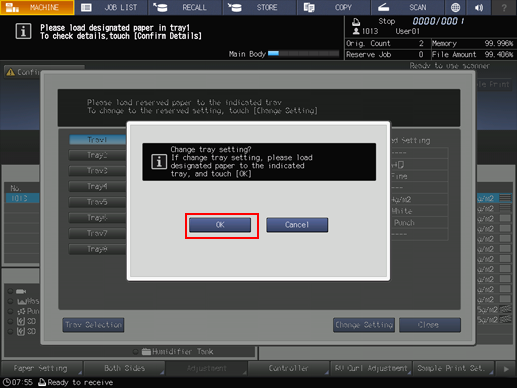The height and width of the screenshot is (388, 517).
Task: Select Tray5 in the tray list
Action: tap(97, 202)
